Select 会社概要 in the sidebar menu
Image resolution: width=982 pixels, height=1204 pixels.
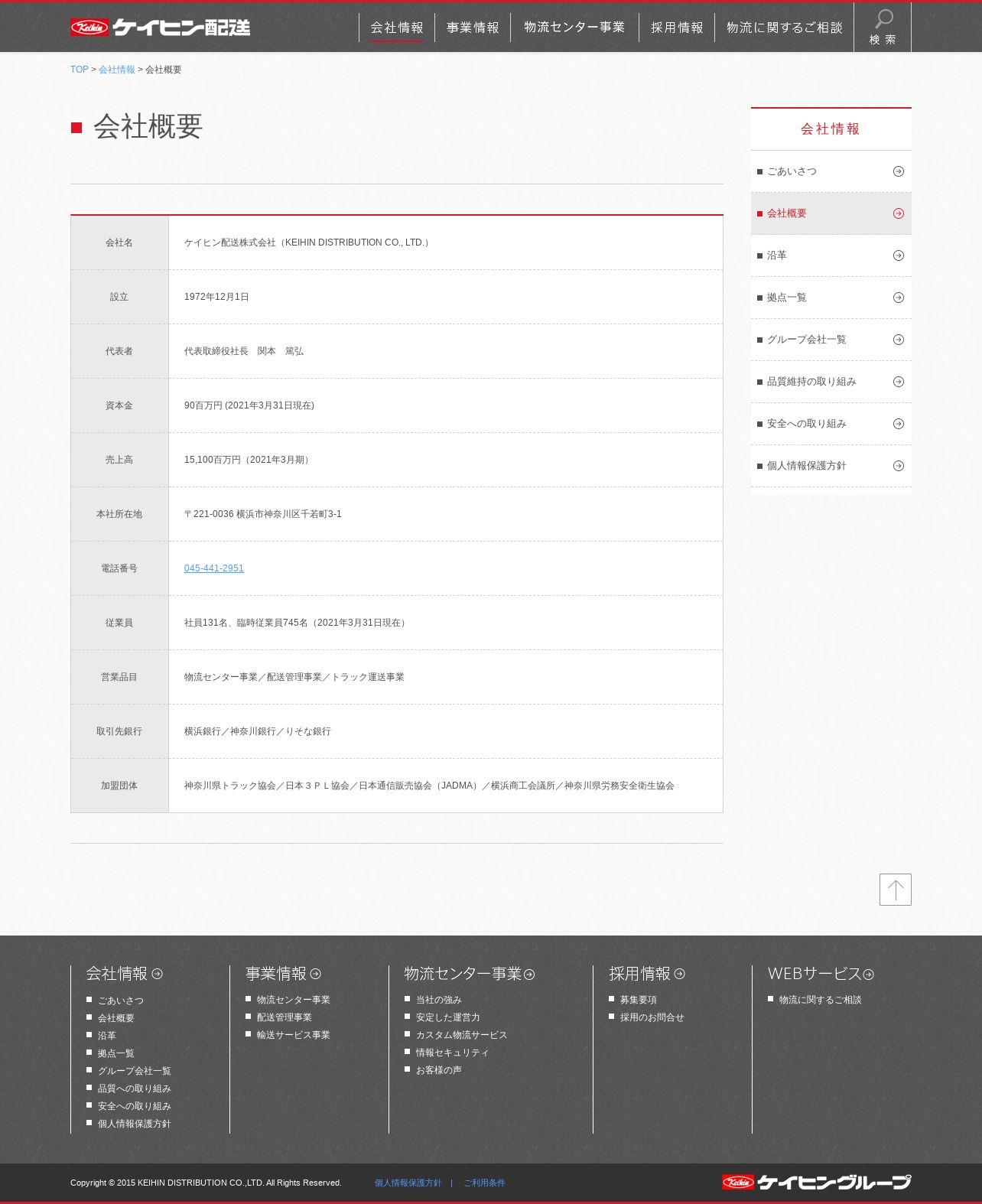(x=831, y=213)
